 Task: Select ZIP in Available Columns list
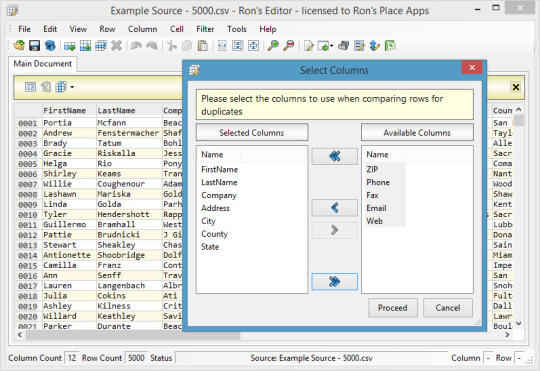[x=372, y=169]
